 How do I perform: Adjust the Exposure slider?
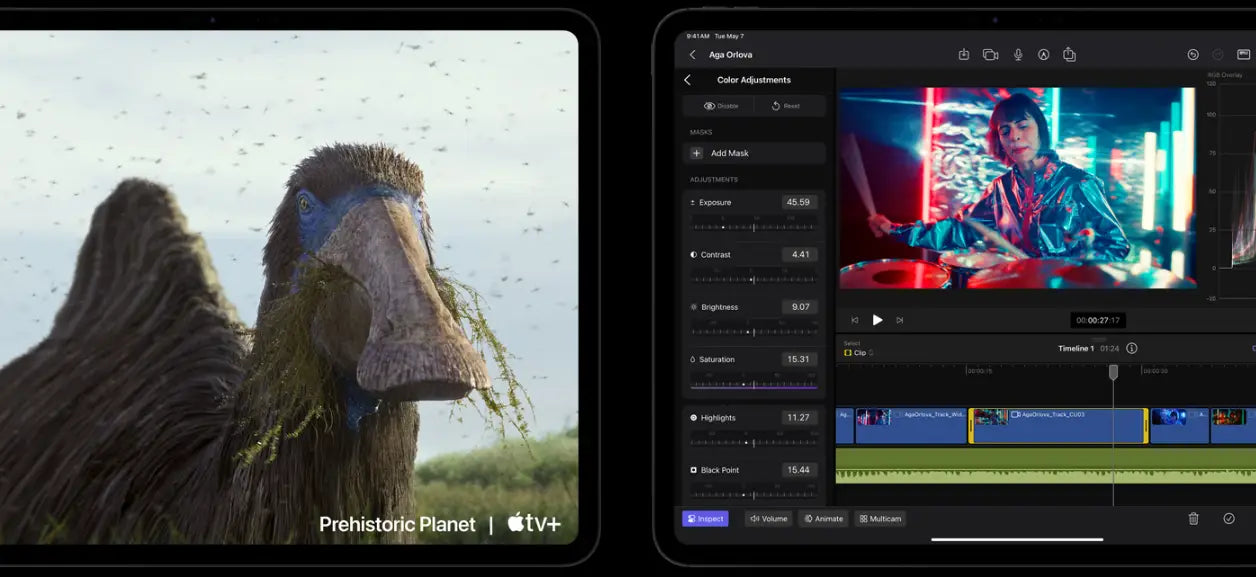pyautogui.click(x=754, y=226)
